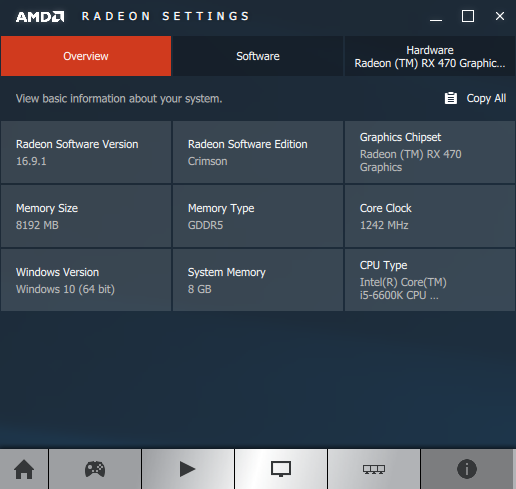The image size is (516, 489).
Task: Select the 16.9.1 version value
Action: 31,161
